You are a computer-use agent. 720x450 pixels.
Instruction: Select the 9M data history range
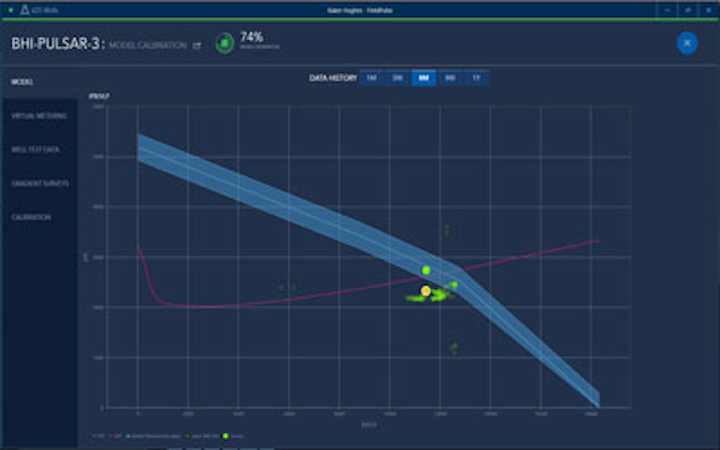click(x=450, y=78)
